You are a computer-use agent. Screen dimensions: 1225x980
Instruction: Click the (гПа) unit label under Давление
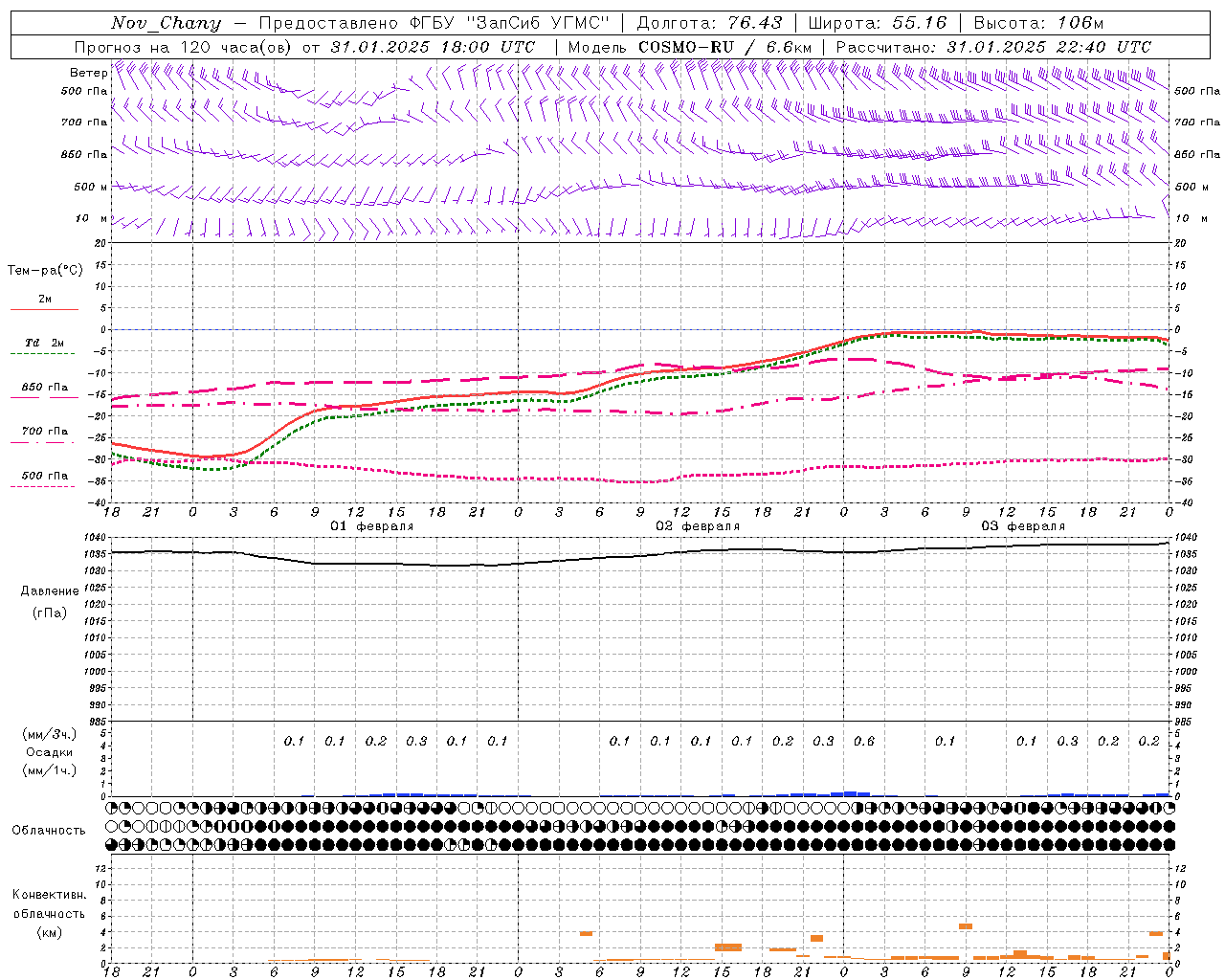[50, 612]
